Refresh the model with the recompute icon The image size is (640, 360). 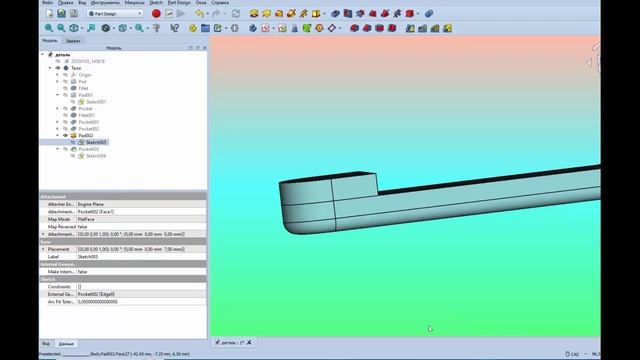pyautogui.click(x=236, y=13)
